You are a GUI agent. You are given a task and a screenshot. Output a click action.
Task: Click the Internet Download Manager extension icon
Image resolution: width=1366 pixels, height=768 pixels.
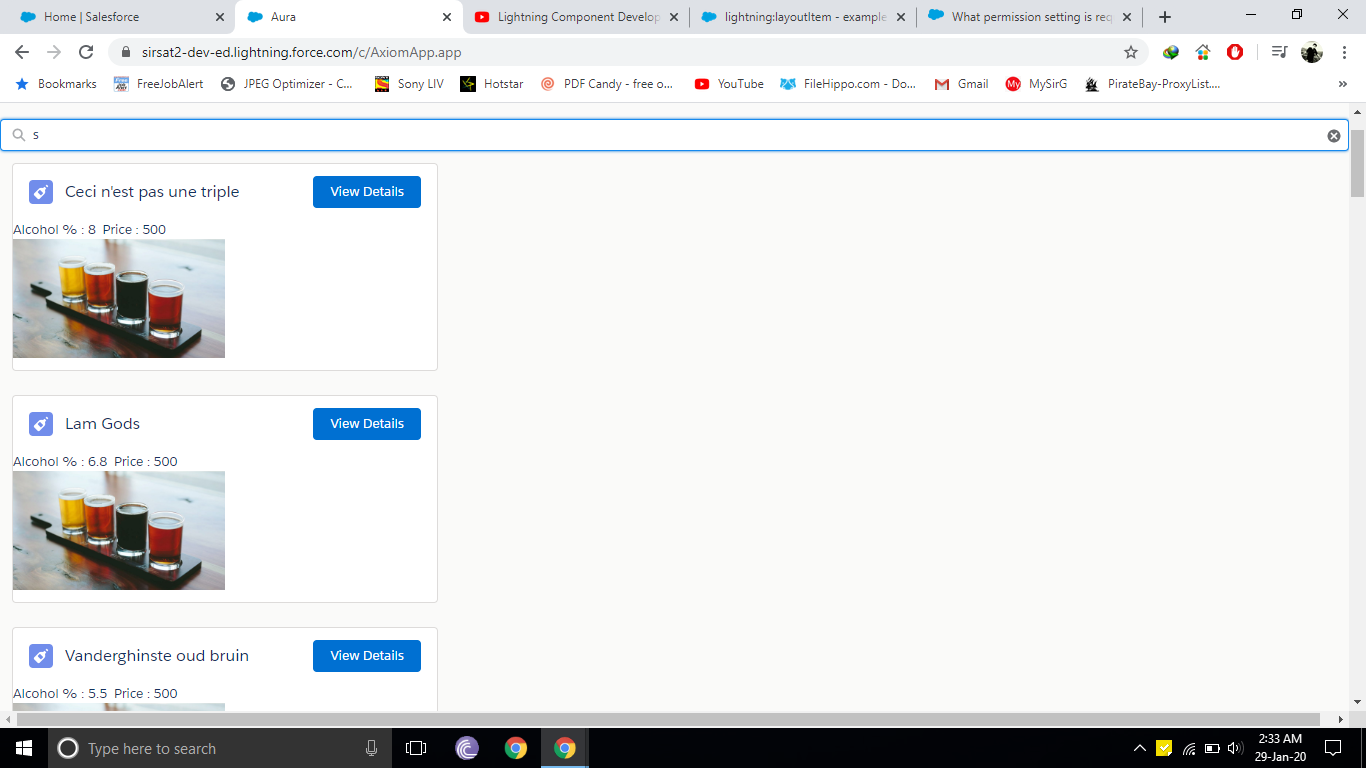click(1171, 52)
